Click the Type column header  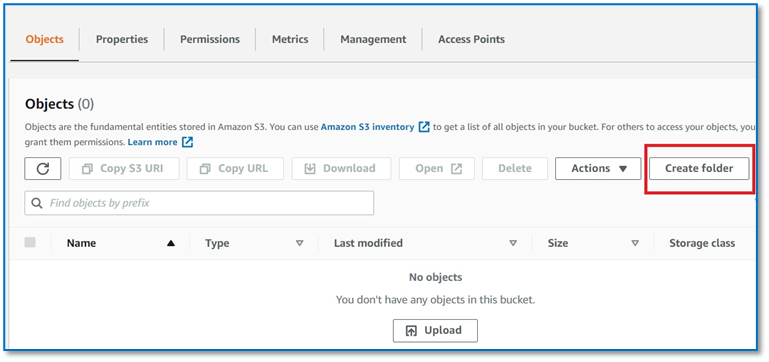(x=217, y=243)
